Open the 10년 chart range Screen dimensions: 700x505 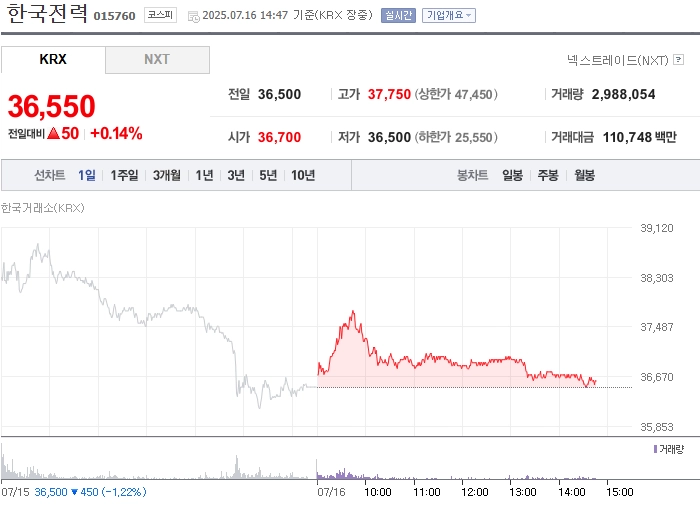pyautogui.click(x=303, y=175)
